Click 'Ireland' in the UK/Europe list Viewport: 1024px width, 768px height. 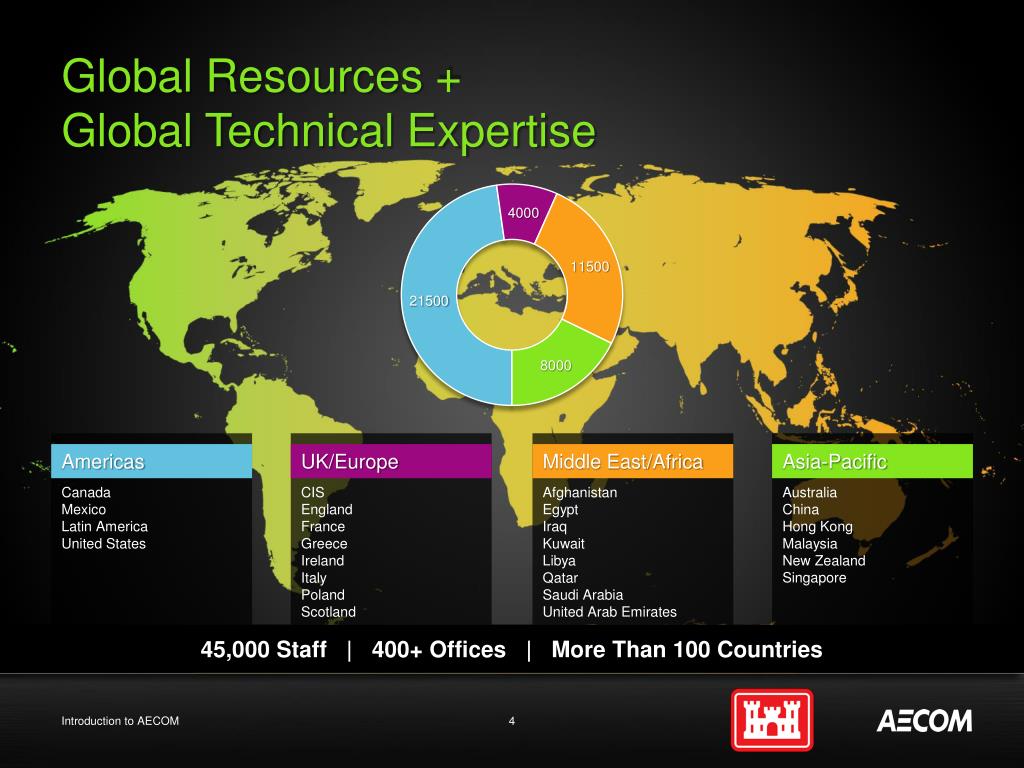pos(323,560)
